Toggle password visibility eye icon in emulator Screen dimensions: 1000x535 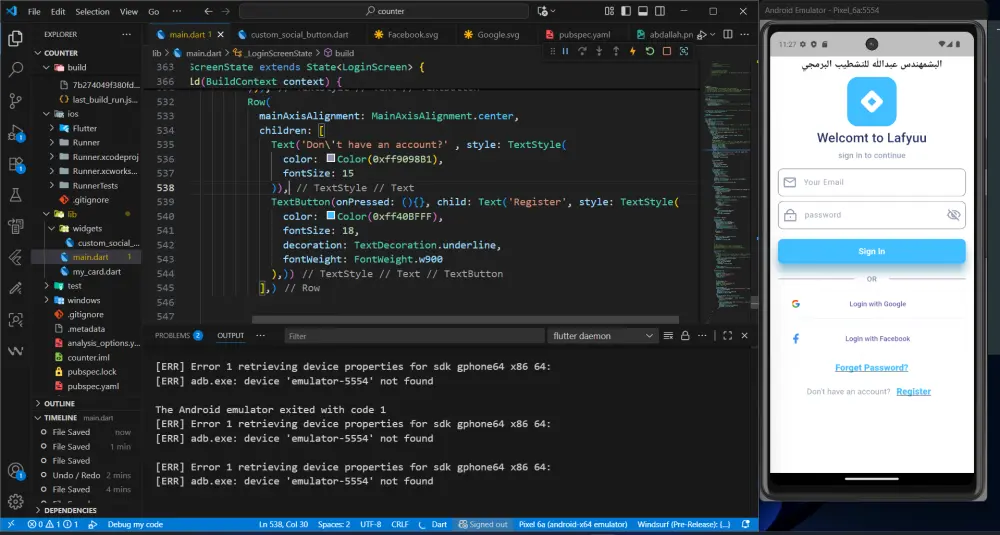(953, 215)
